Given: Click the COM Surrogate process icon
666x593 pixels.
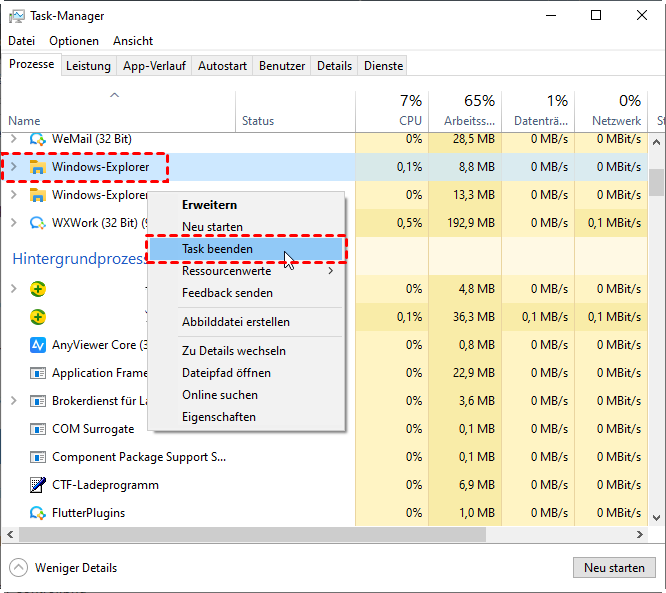Looking at the screenshot, I should point(37,429).
